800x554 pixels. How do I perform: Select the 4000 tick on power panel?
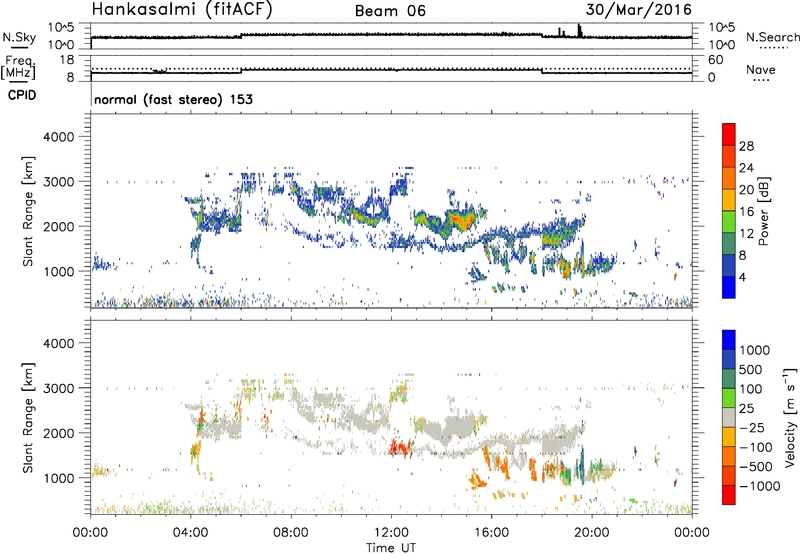pos(58,137)
